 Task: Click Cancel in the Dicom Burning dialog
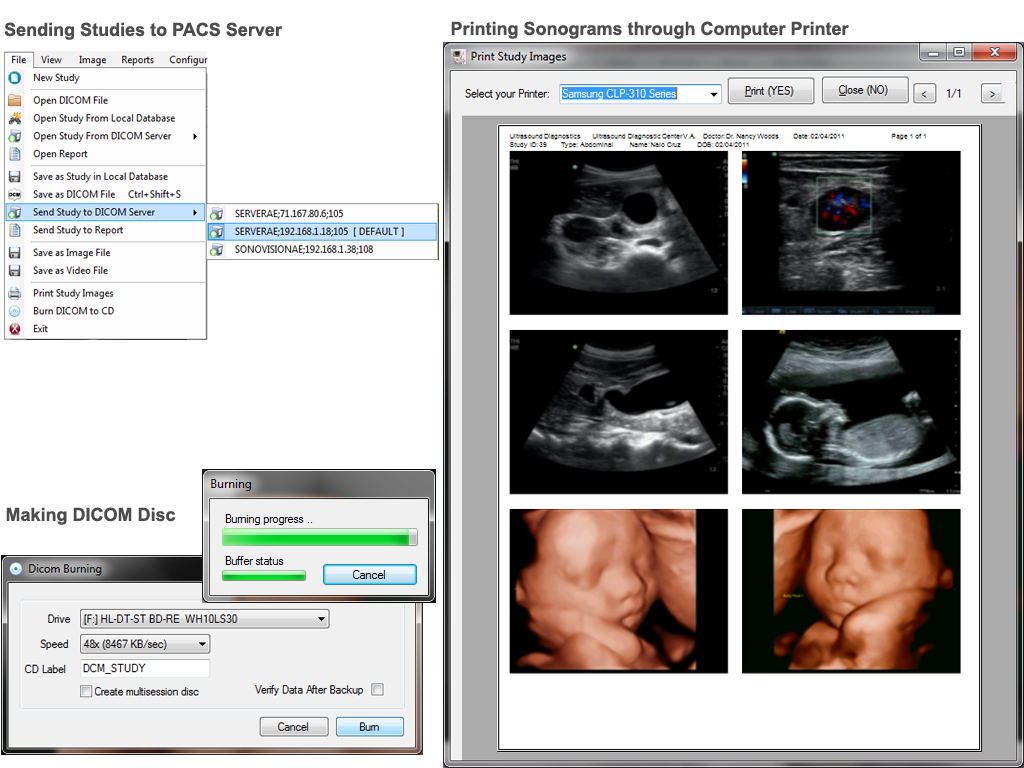coord(293,727)
